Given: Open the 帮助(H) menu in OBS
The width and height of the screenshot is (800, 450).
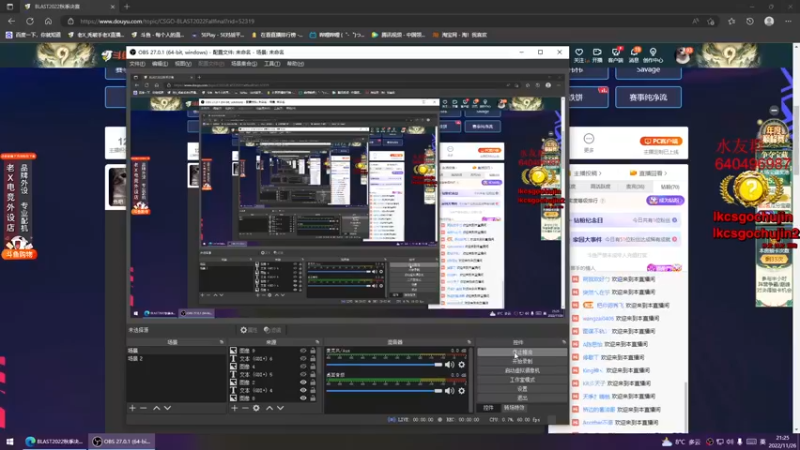Looking at the screenshot, I should 295,64.
